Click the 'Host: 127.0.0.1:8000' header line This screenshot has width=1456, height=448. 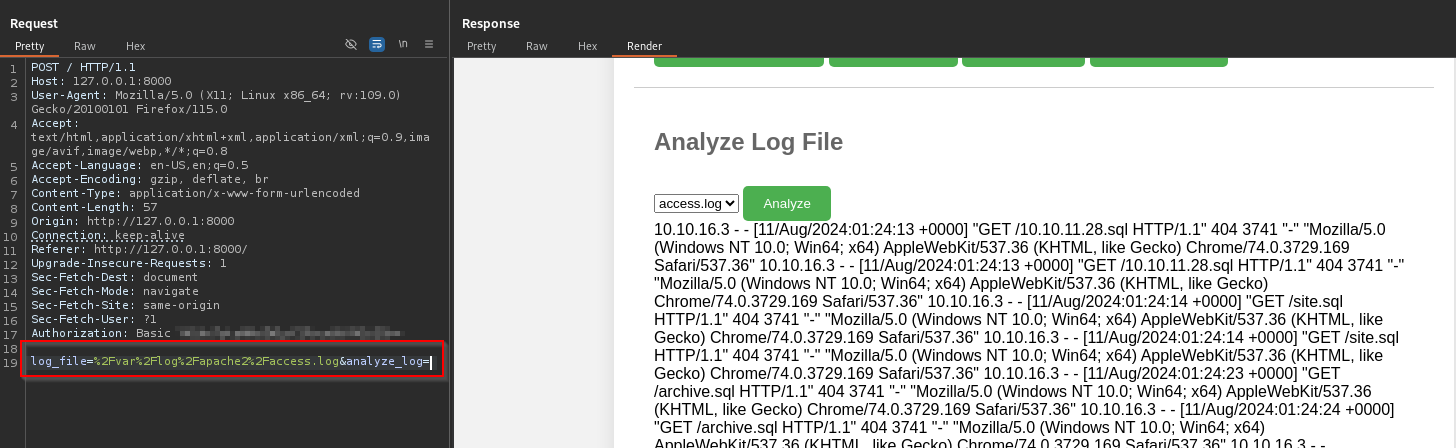(x=101, y=81)
